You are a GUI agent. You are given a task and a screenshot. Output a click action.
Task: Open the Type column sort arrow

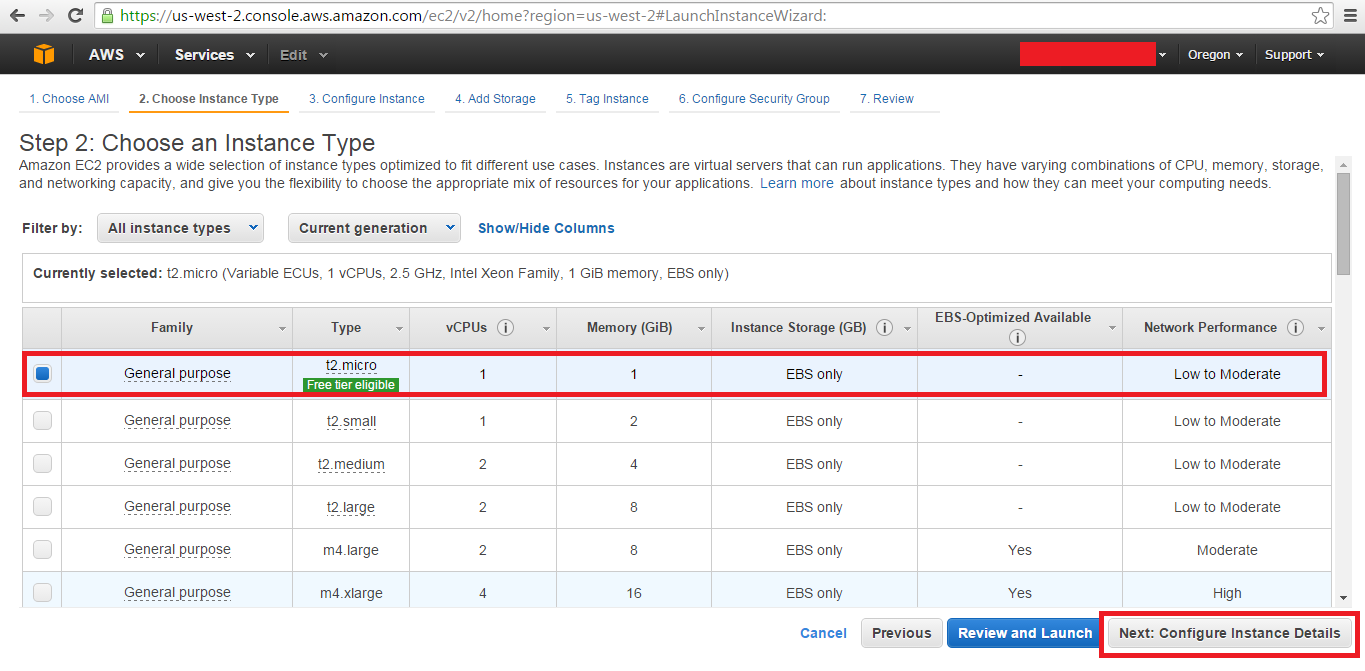(400, 329)
